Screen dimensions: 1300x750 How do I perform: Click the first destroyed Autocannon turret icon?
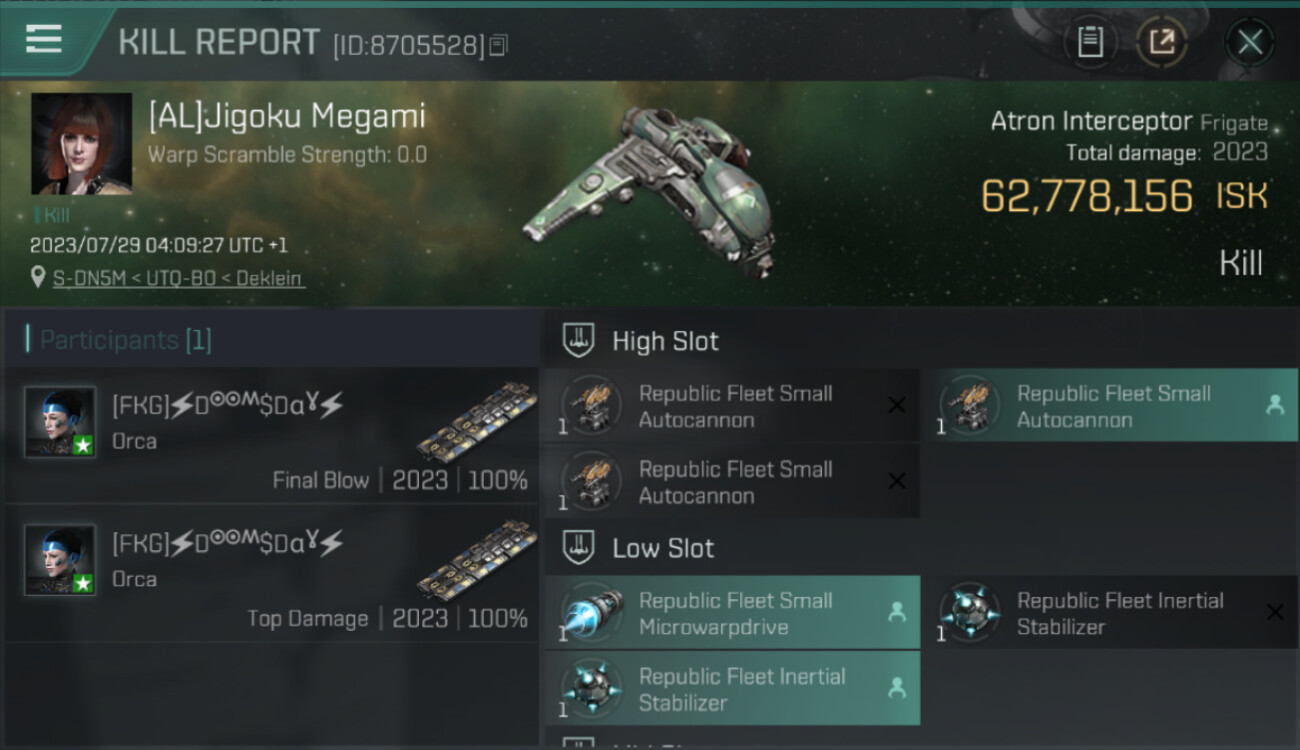592,405
